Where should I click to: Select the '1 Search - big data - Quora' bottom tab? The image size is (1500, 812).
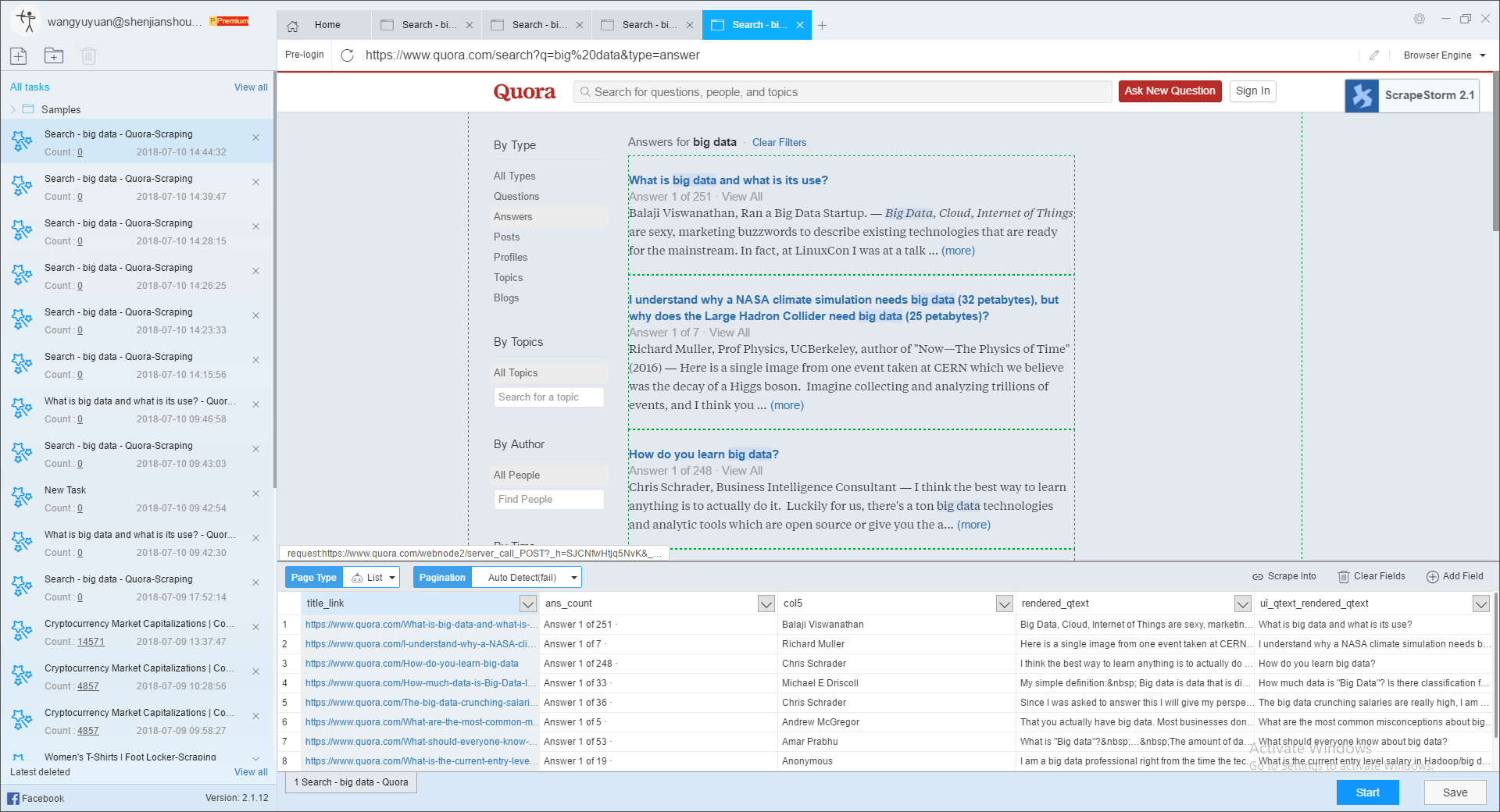click(x=352, y=782)
